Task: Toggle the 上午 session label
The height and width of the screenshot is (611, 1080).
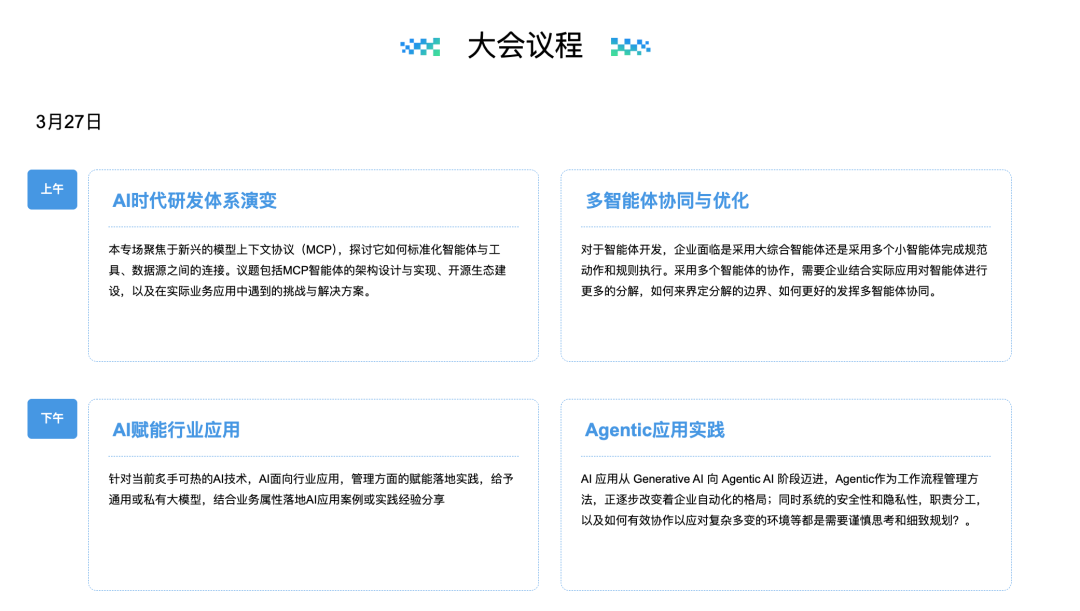Action: pos(51,189)
